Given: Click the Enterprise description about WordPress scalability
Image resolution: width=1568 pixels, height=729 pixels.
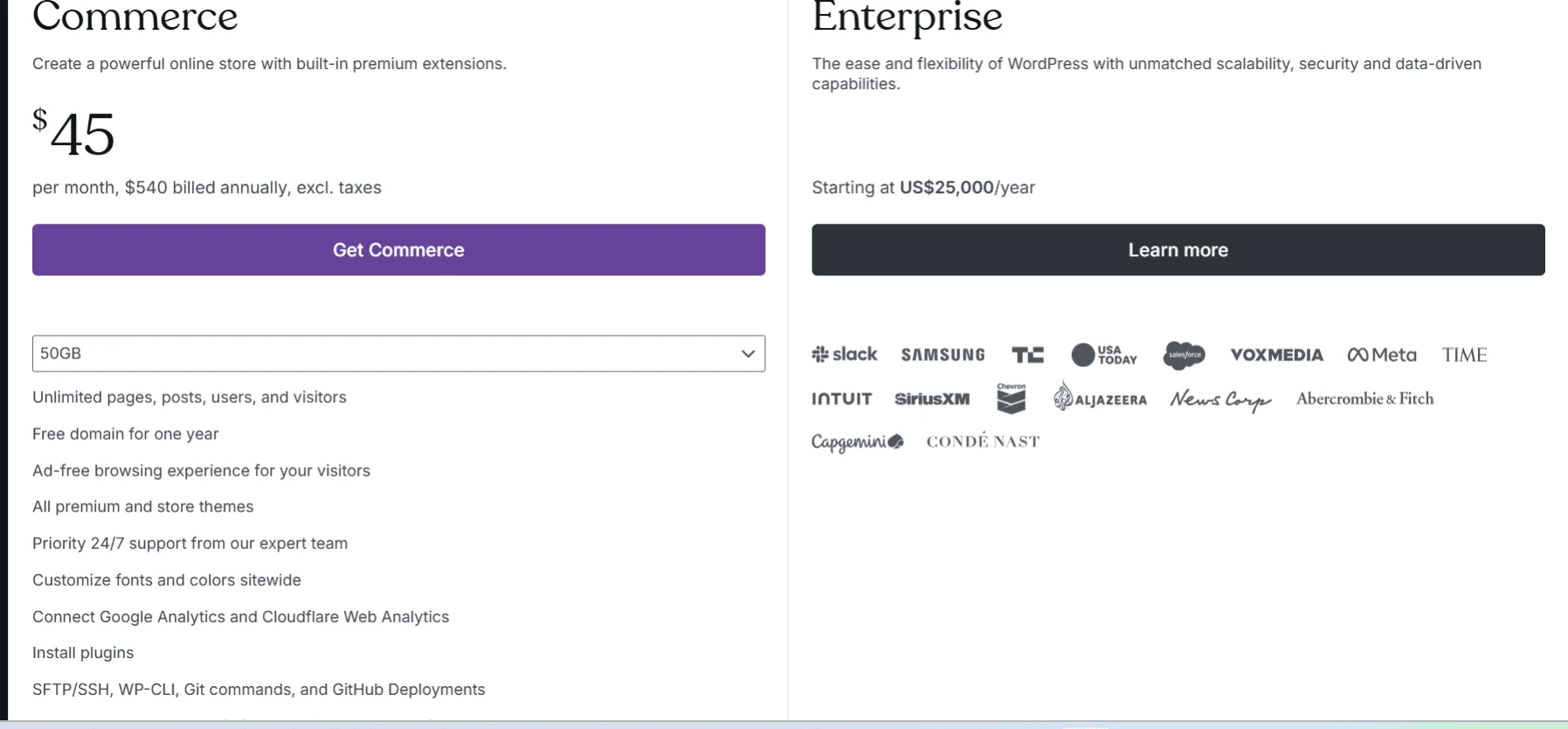Looking at the screenshot, I should click(x=1146, y=73).
